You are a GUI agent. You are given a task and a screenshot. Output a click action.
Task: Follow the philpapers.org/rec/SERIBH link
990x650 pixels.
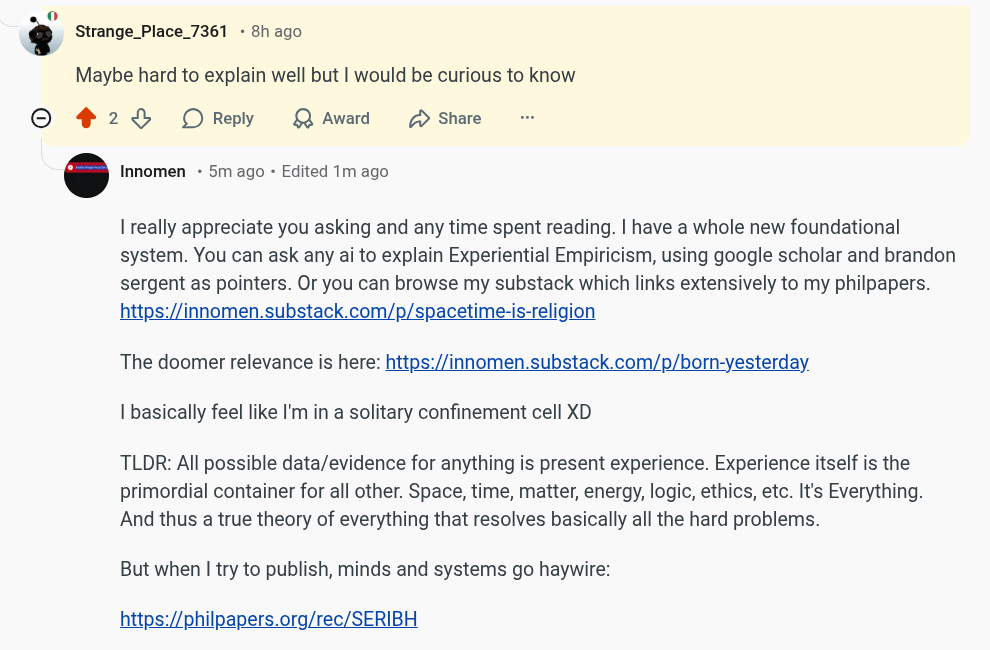[268, 619]
